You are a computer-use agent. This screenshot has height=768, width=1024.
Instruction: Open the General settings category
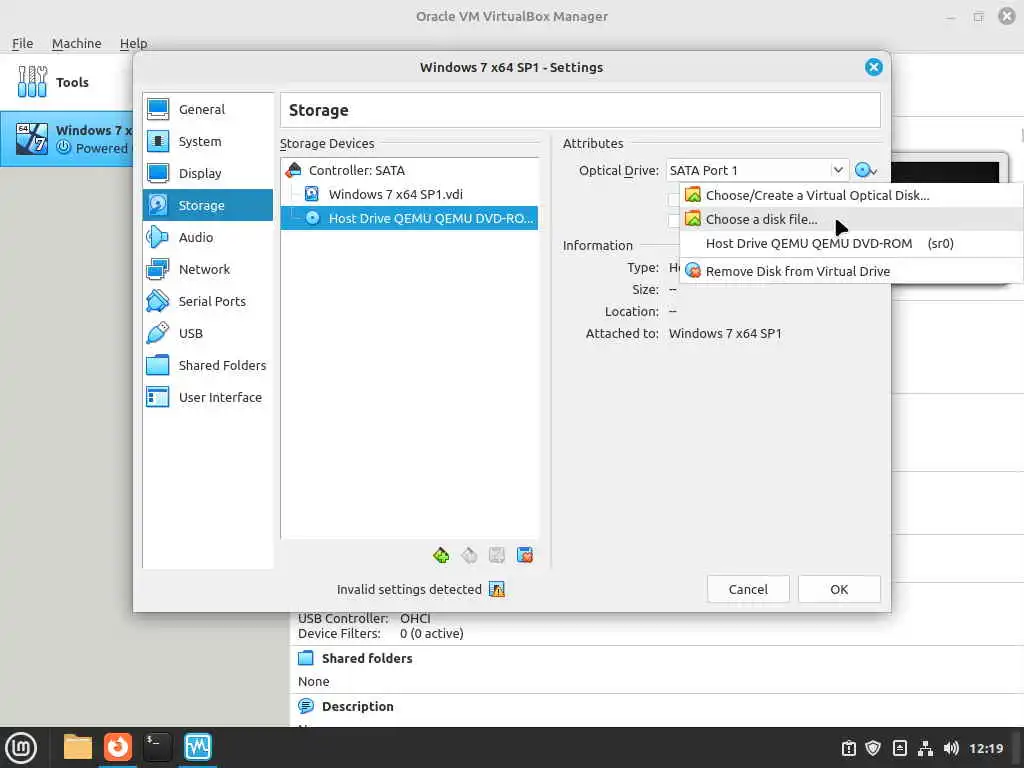[208, 109]
